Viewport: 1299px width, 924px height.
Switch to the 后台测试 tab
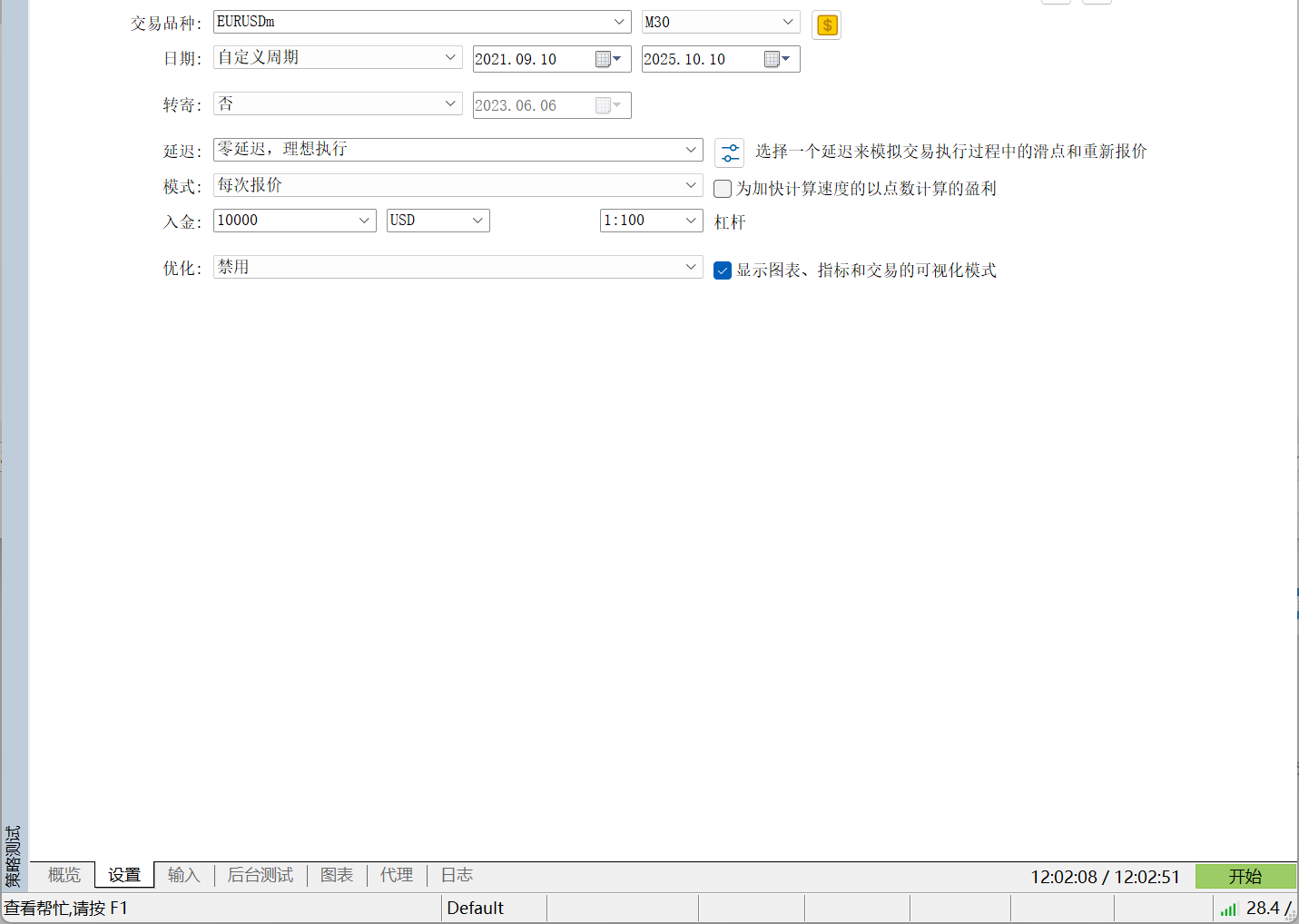260,874
